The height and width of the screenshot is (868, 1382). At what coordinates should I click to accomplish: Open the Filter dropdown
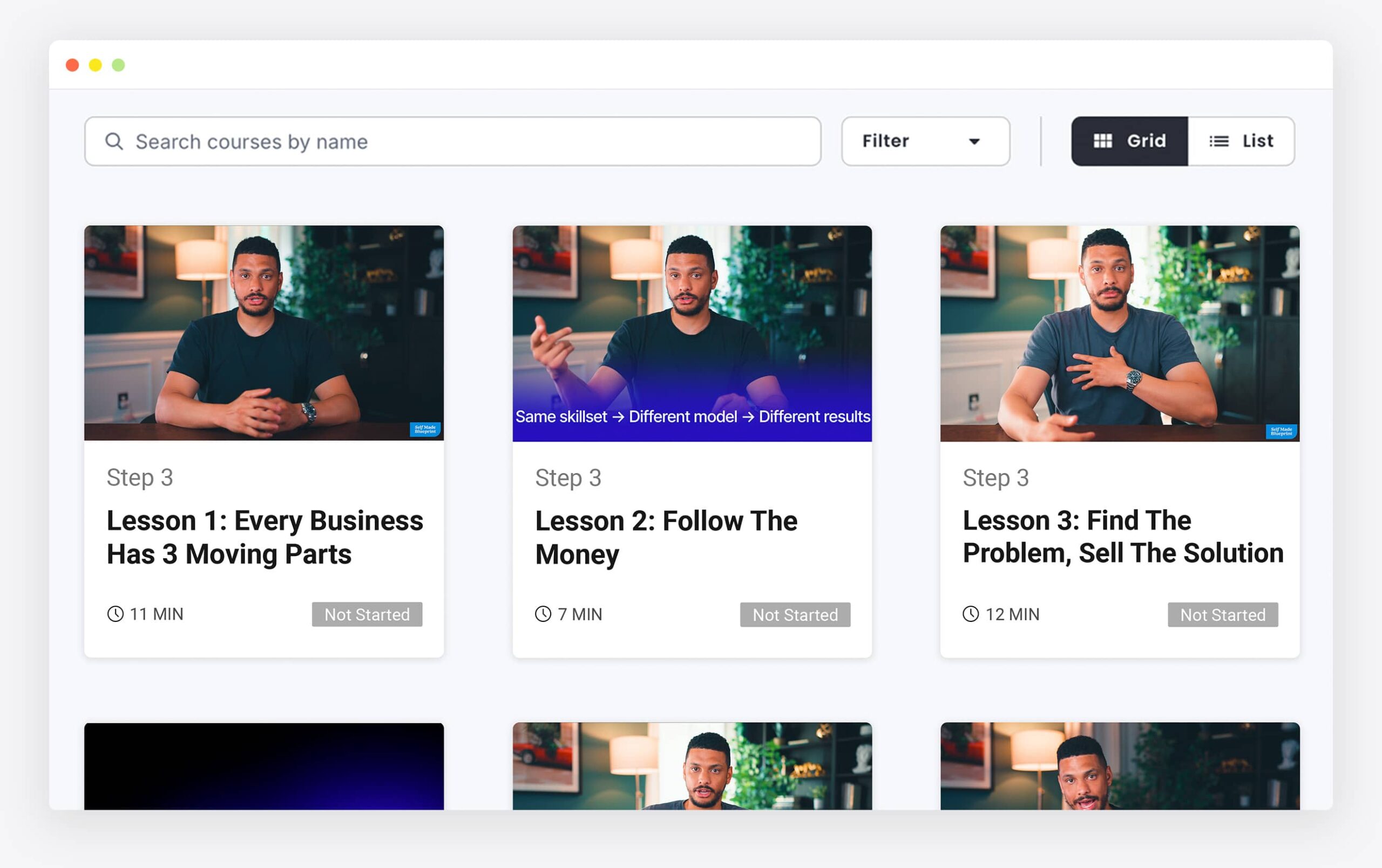point(925,141)
